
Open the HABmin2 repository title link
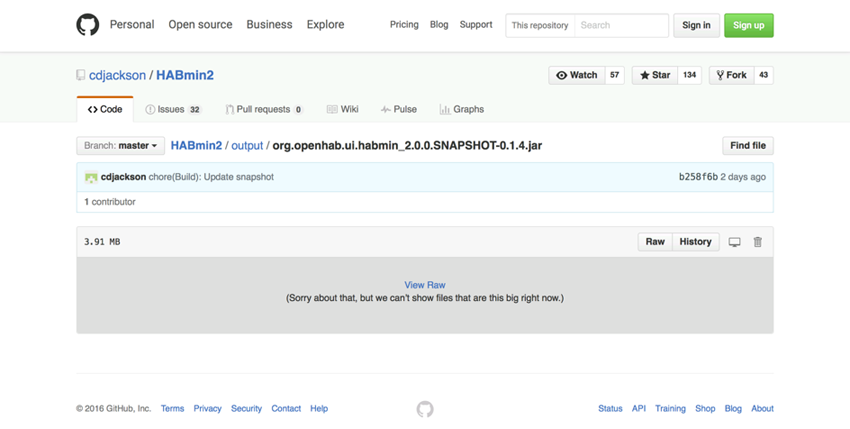click(185, 75)
